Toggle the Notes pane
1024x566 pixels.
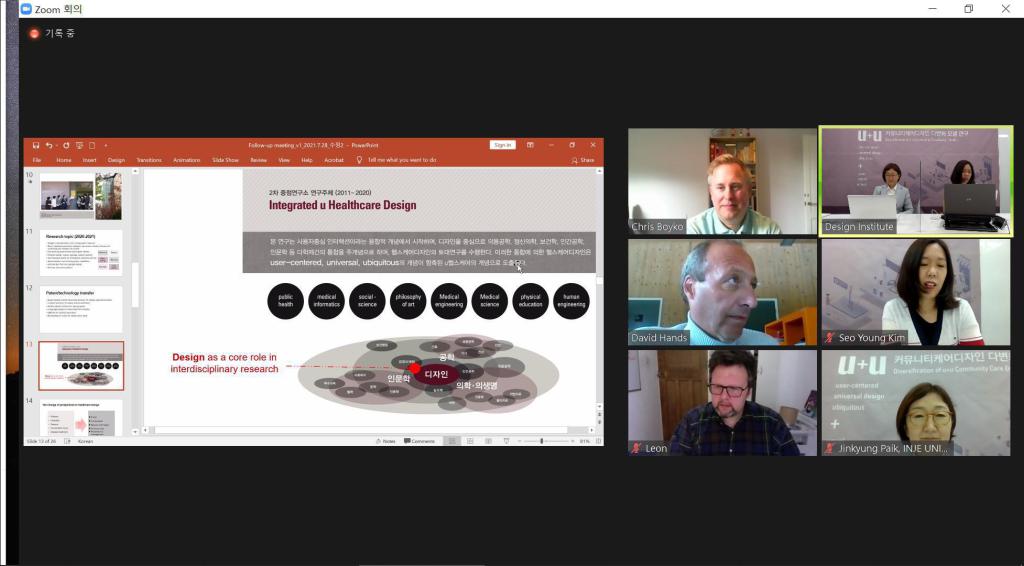point(385,441)
